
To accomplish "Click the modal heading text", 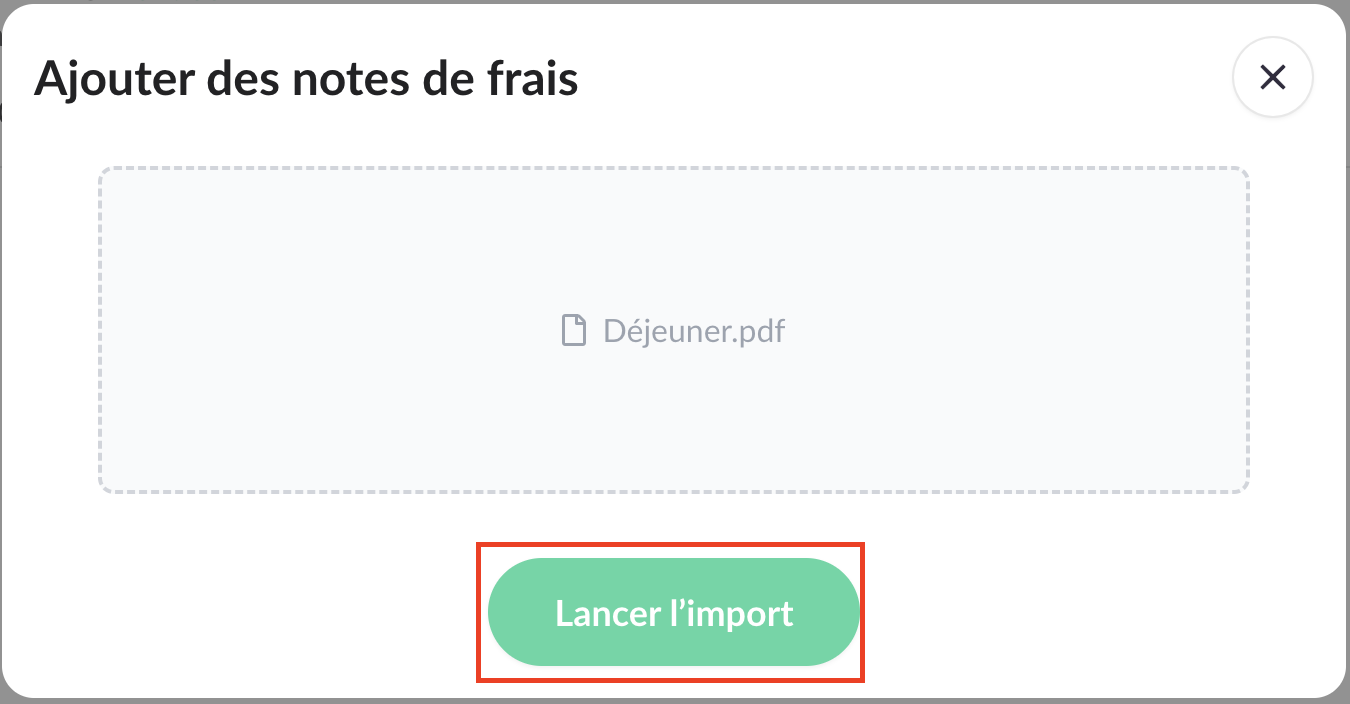I will coord(306,78).
